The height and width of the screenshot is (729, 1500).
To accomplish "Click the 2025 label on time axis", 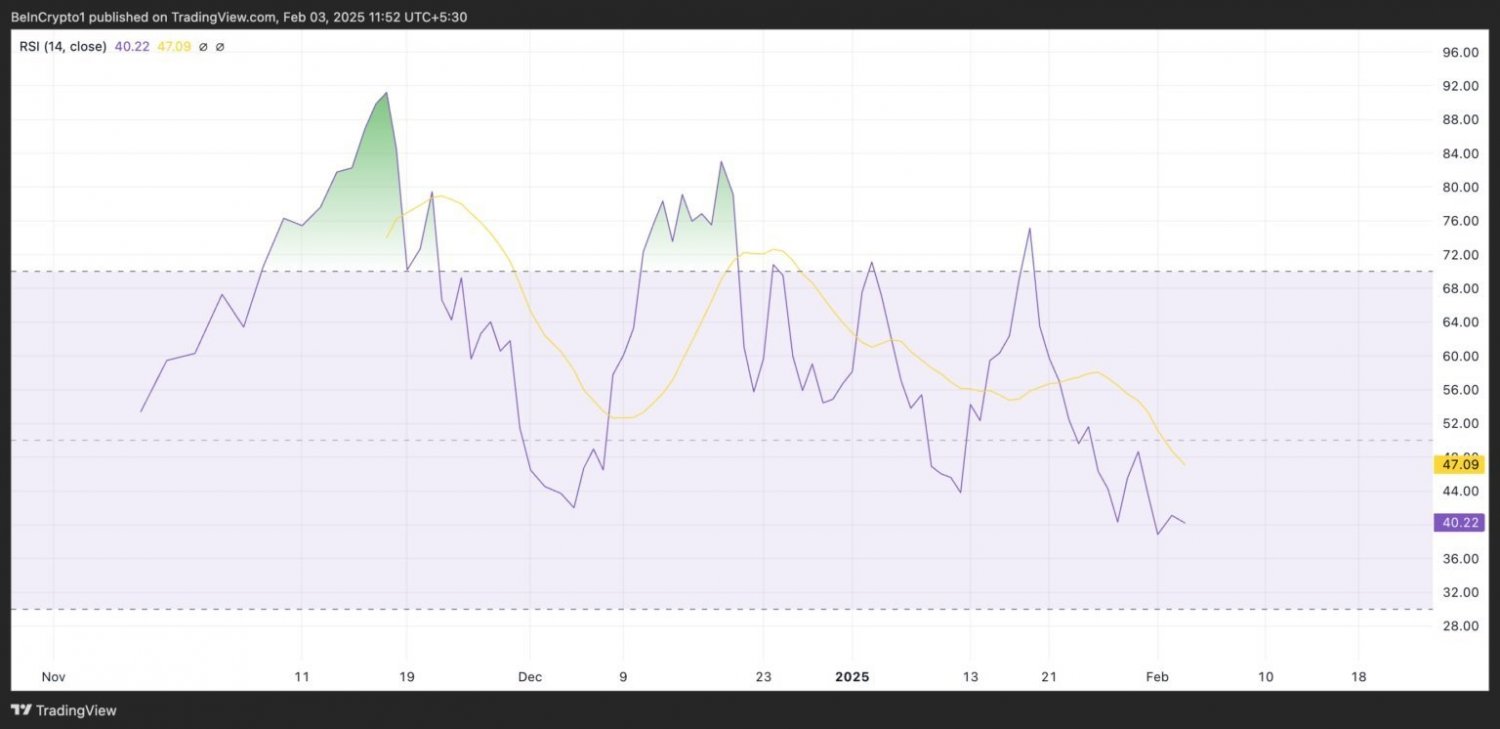I will point(853,677).
